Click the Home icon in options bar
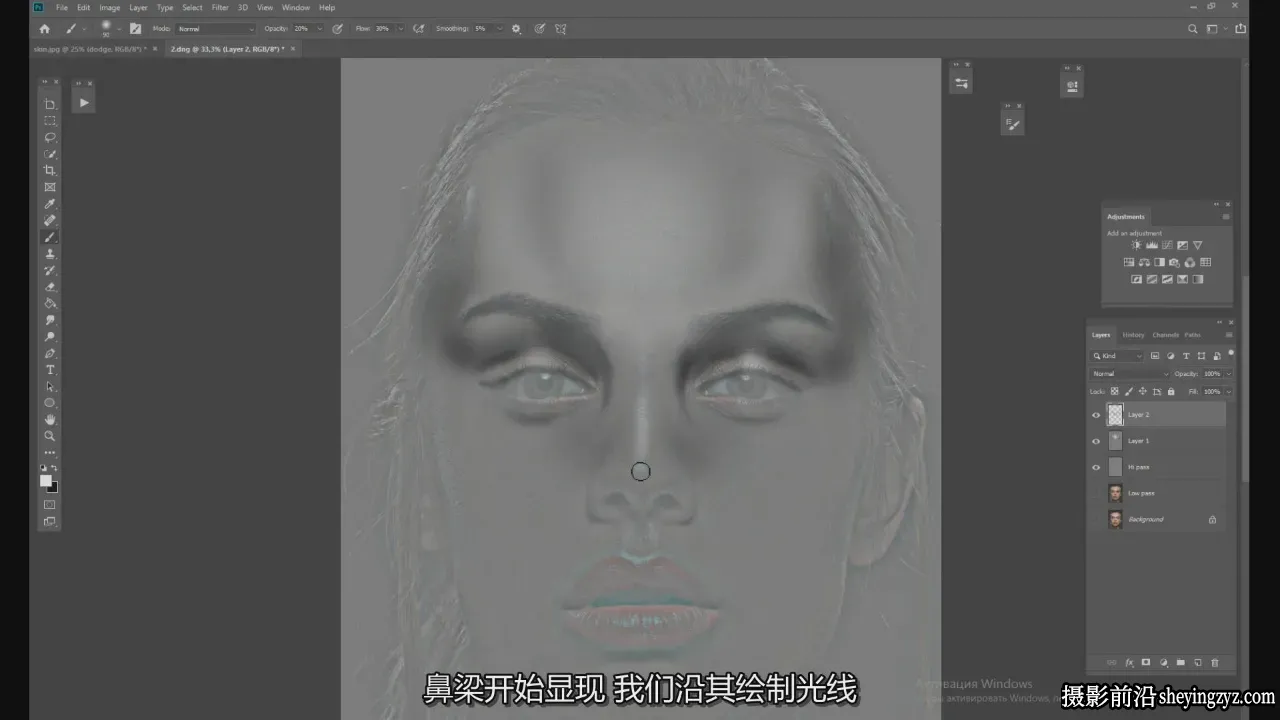 (x=44, y=29)
